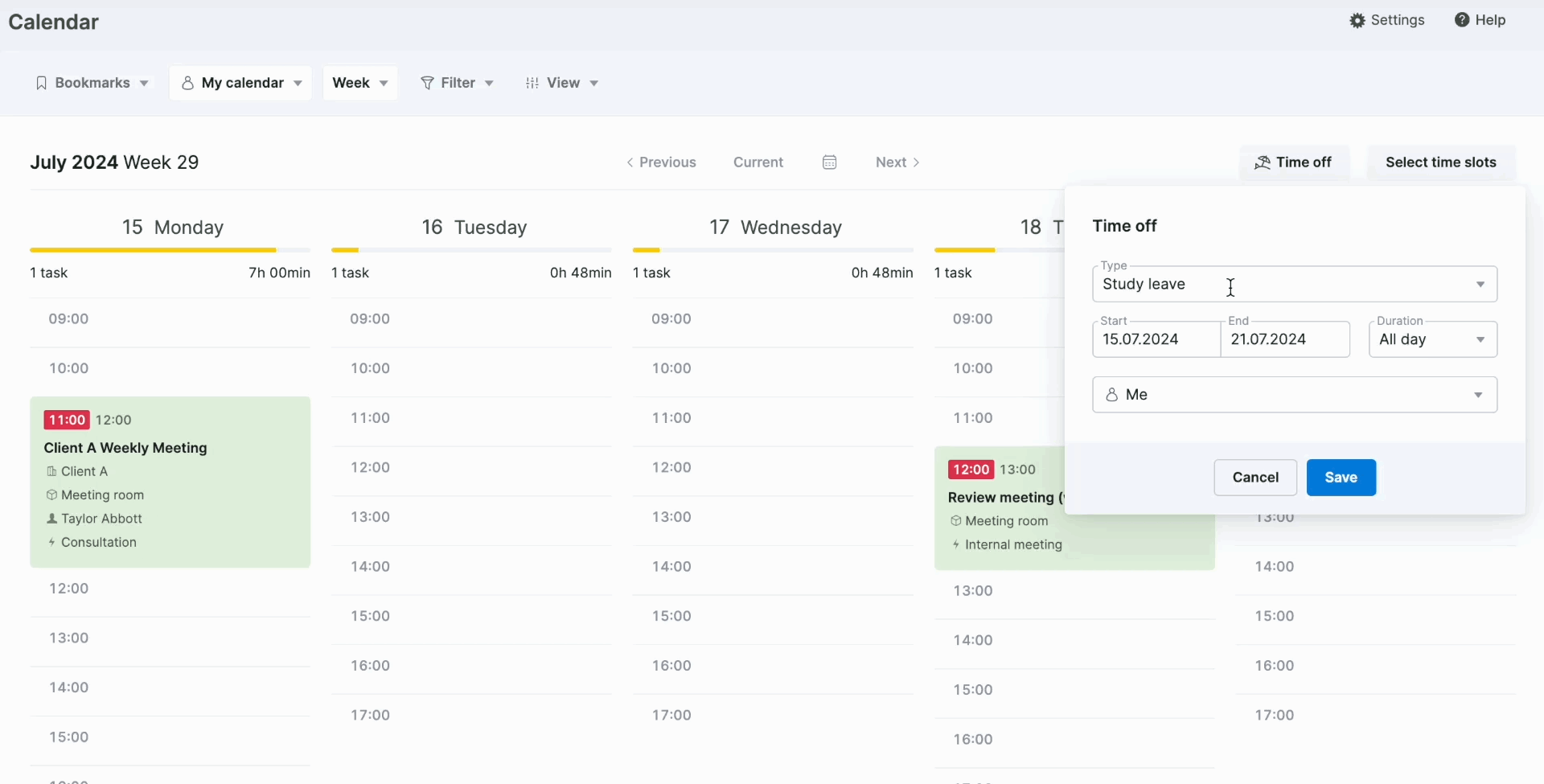The width and height of the screenshot is (1544, 784).
Task: Click the person icon beside Me
Action: coord(1111,395)
